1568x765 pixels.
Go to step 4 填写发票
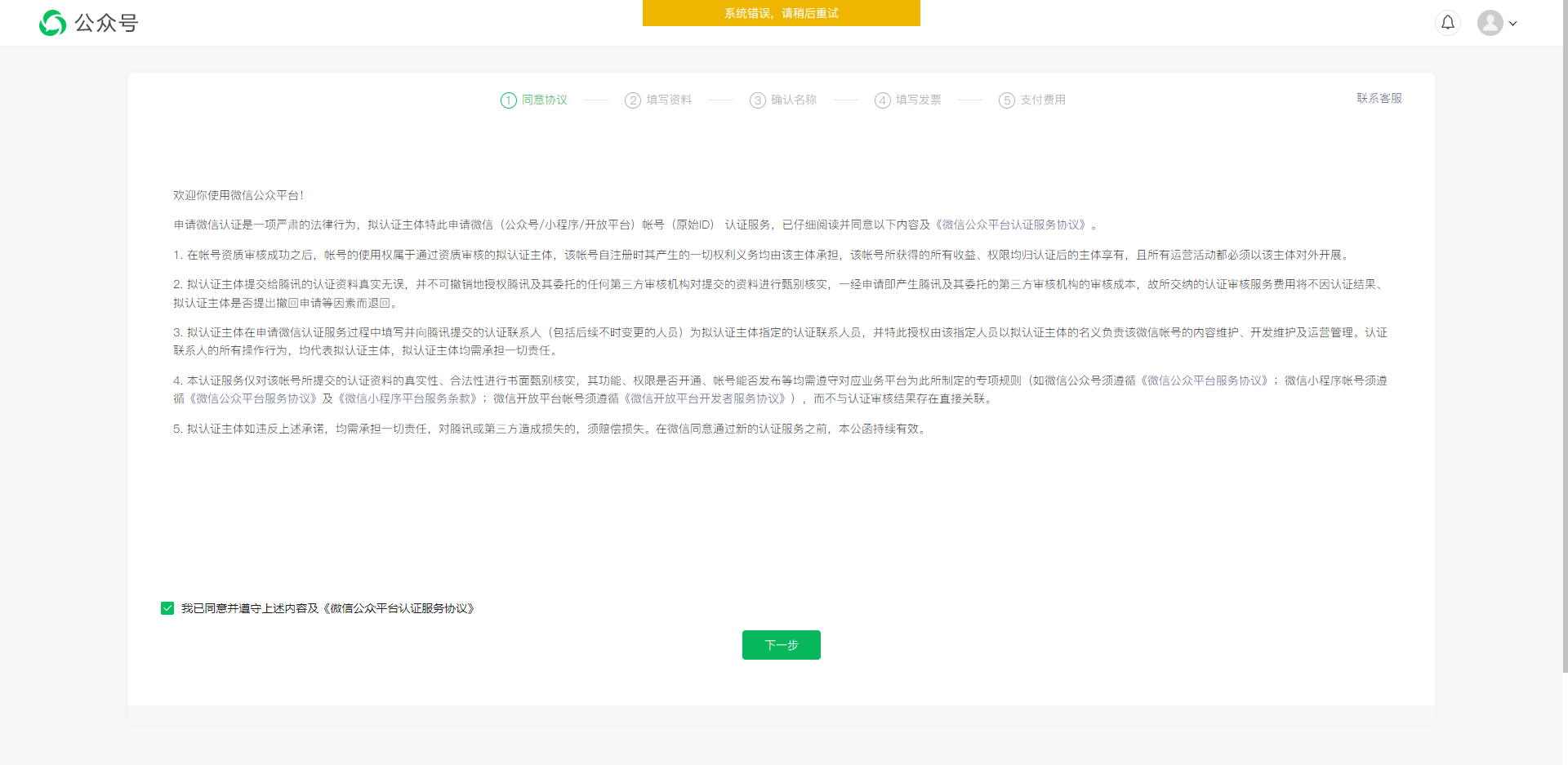pos(907,100)
